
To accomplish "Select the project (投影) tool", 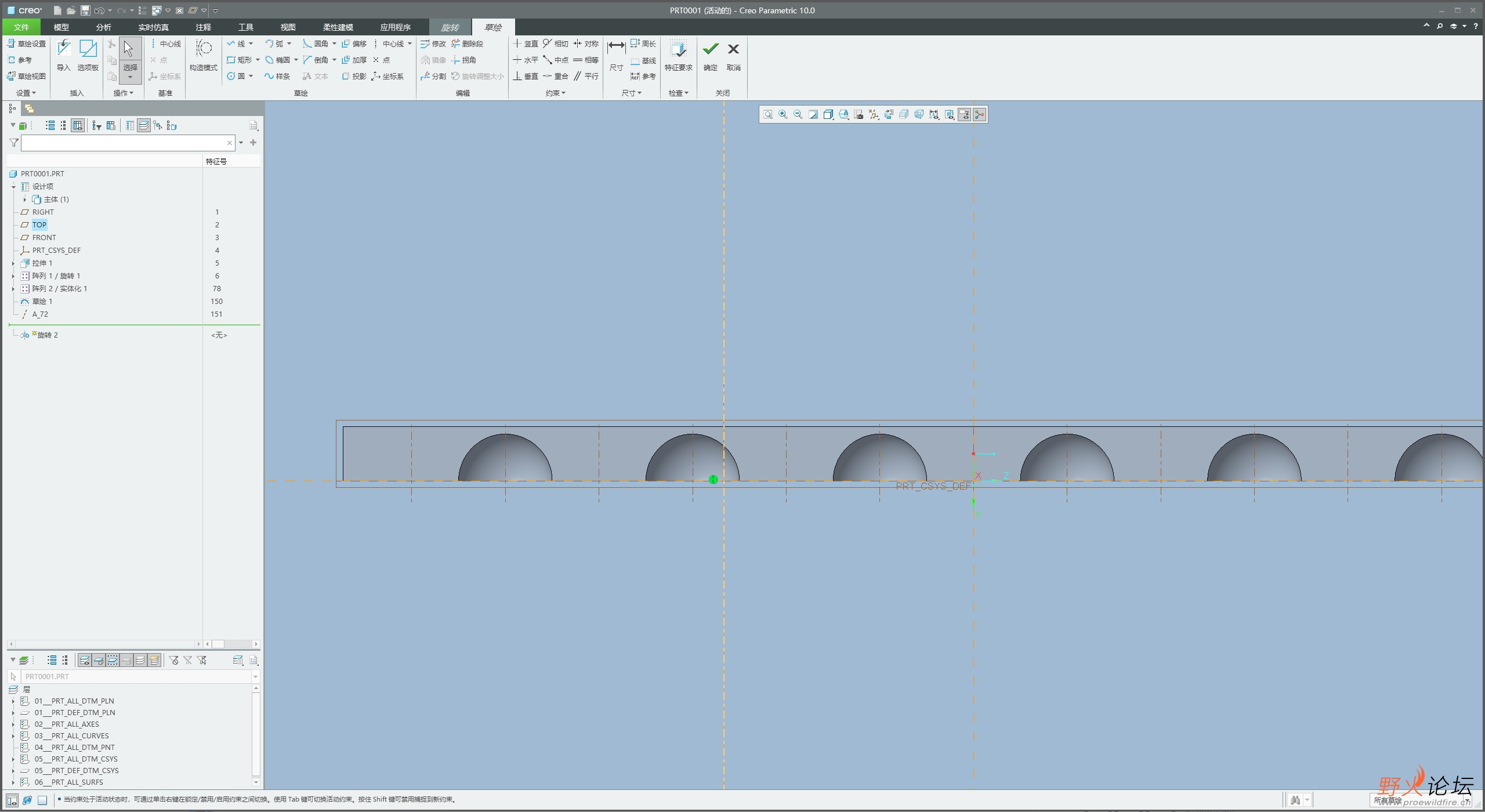I will (354, 76).
